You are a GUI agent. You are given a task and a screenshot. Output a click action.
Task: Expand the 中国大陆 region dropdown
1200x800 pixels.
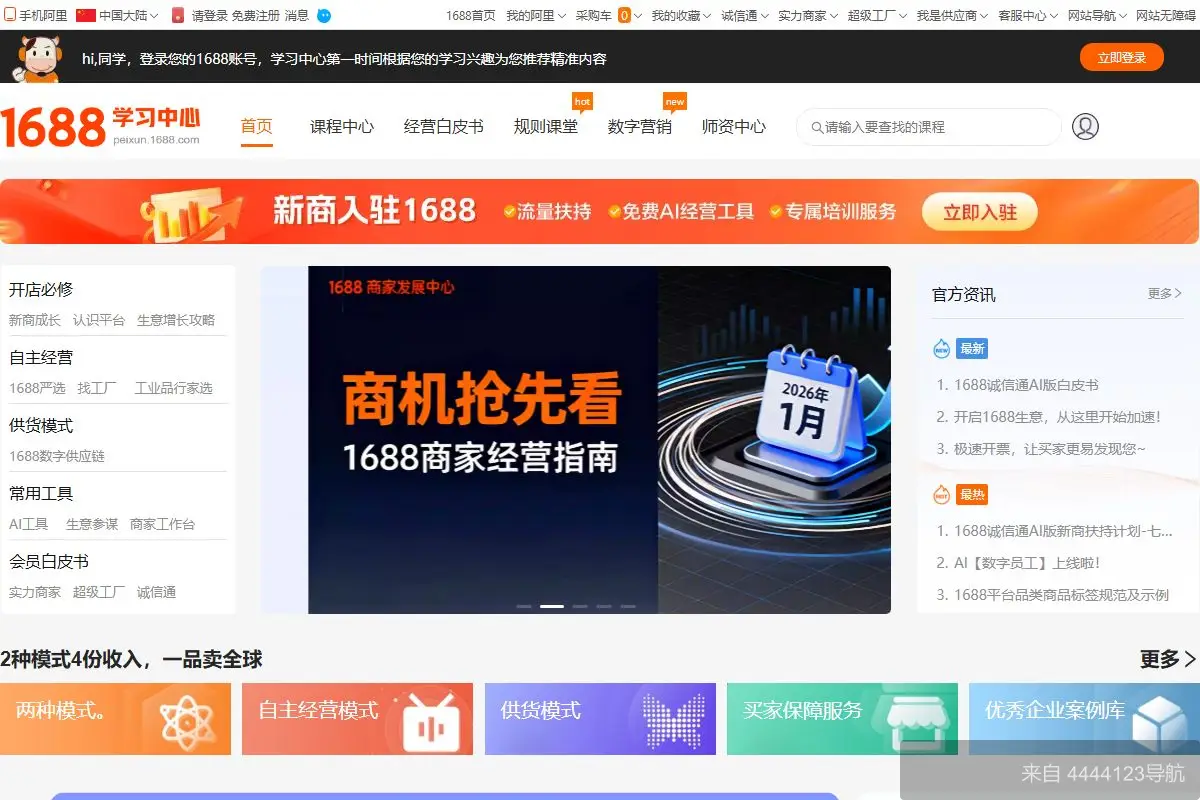(x=120, y=15)
